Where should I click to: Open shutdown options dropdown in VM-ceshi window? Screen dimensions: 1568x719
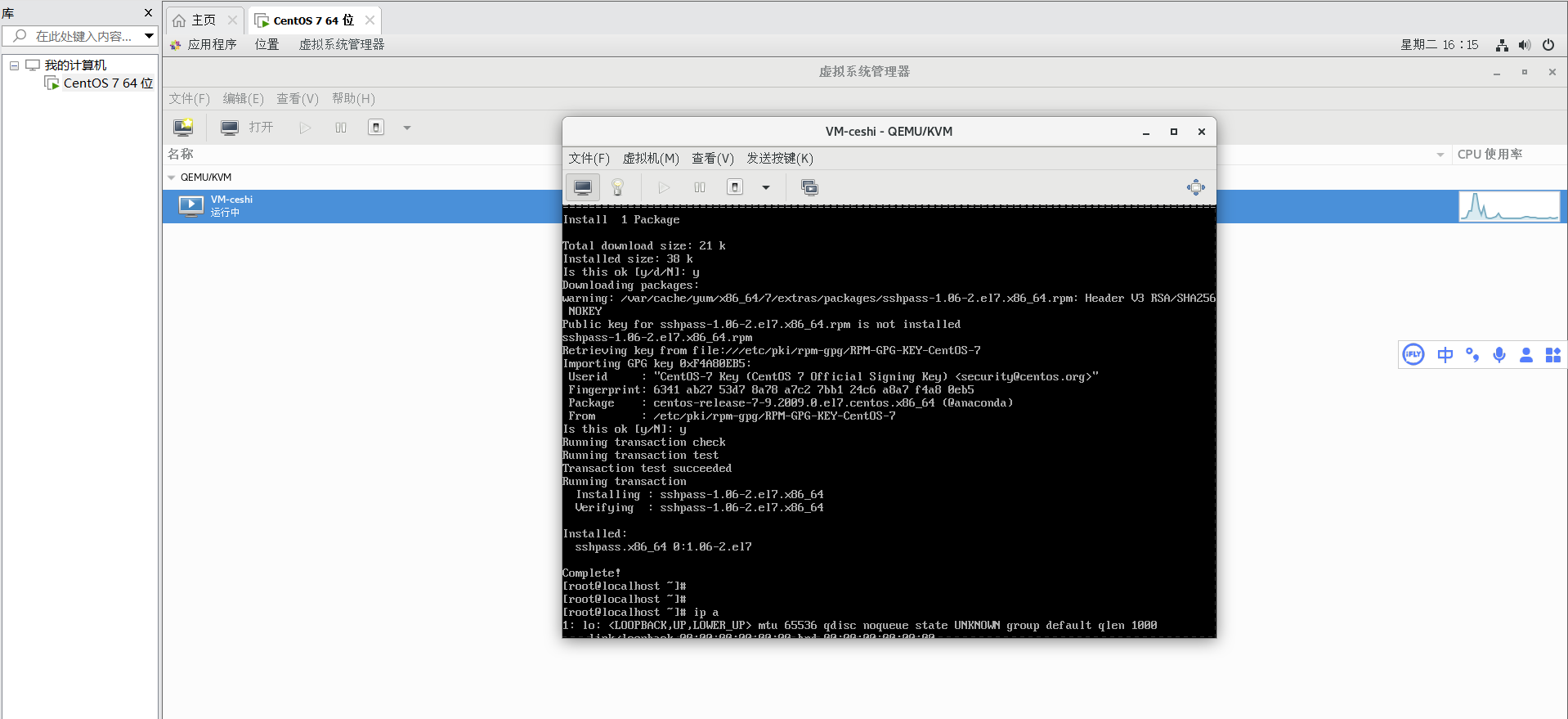click(x=766, y=187)
